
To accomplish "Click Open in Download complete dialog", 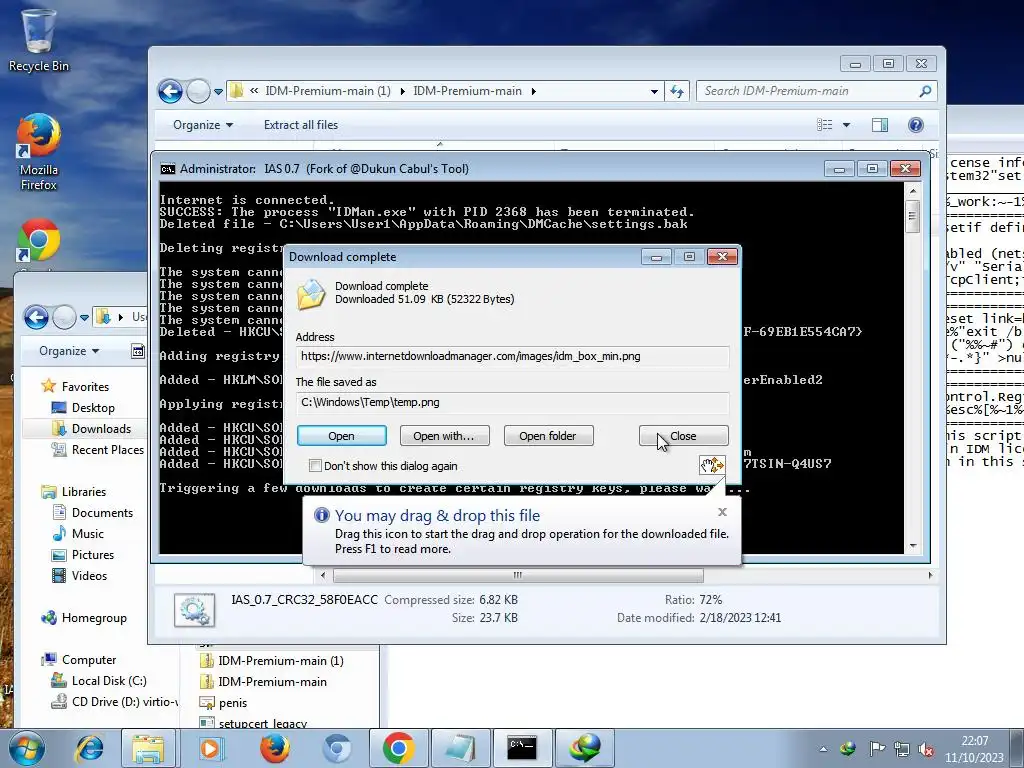I will coord(342,436).
